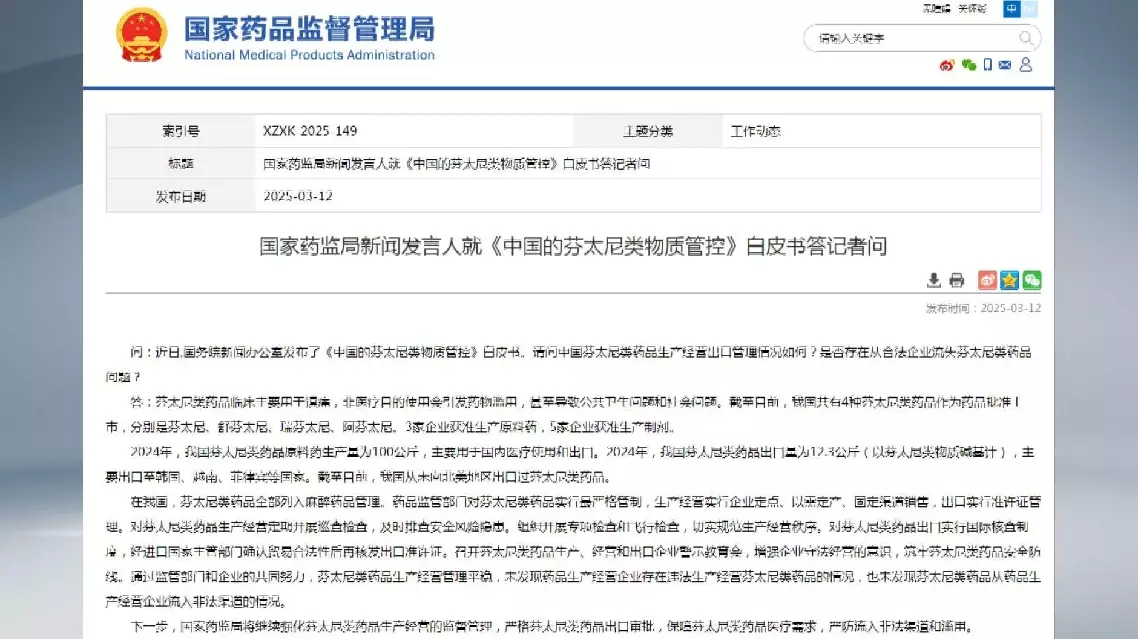
Task: Open the Weibo icon in the header
Action: point(947,65)
